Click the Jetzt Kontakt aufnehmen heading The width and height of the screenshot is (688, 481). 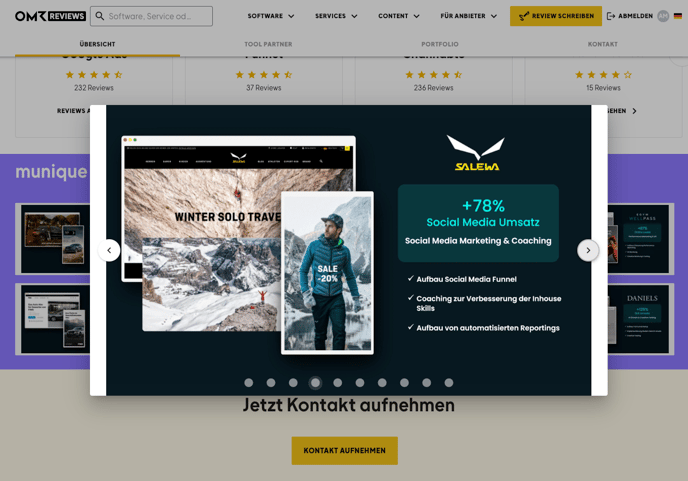(x=349, y=405)
